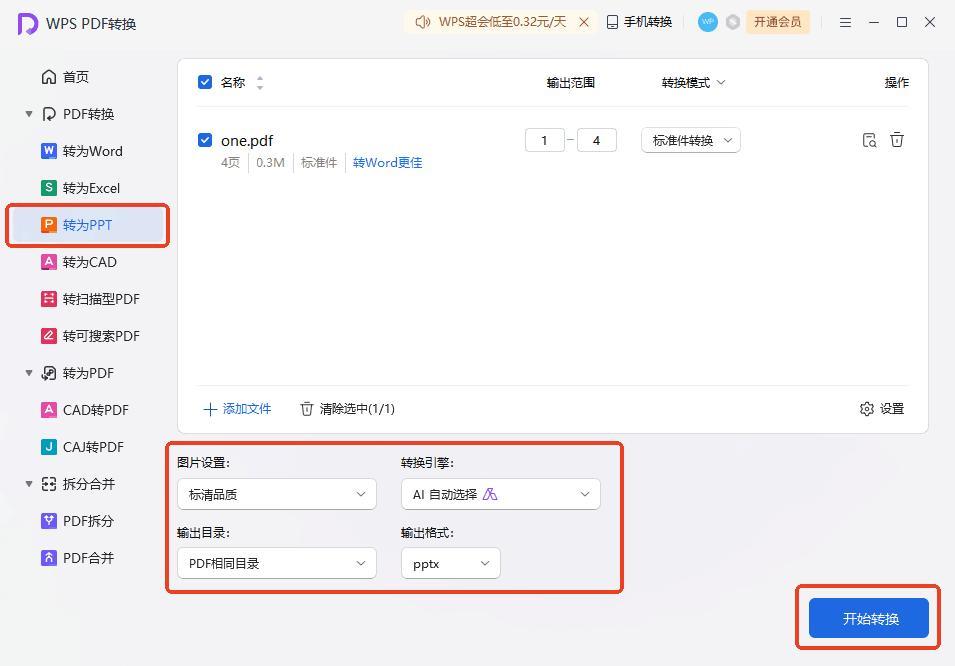Click 添加文件 to add a file
Viewport: 955px width, 666px height.
coord(237,408)
